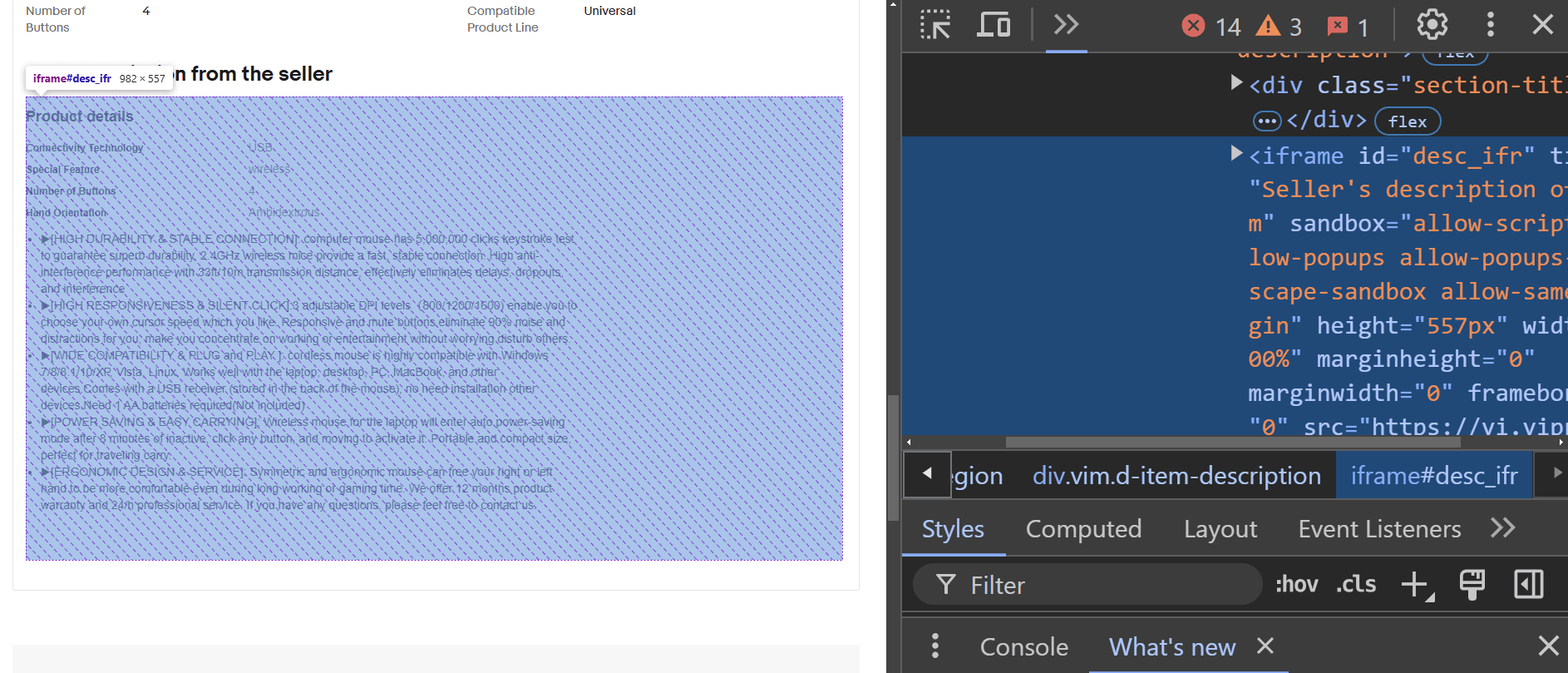Close the DevTools panel
The image size is (1568, 673).
(1543, 25)
